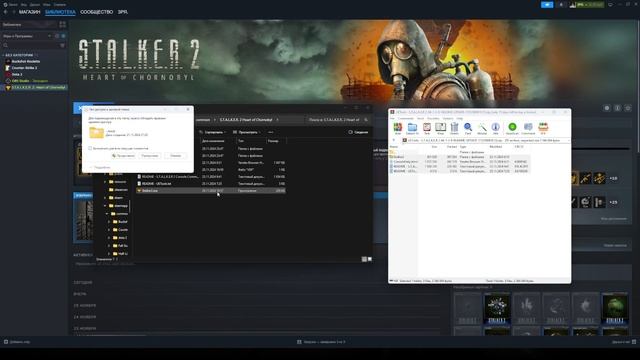Click Steam forward navigation arrow
This screenshot has width=640, height=360.
tap(13, 12)
